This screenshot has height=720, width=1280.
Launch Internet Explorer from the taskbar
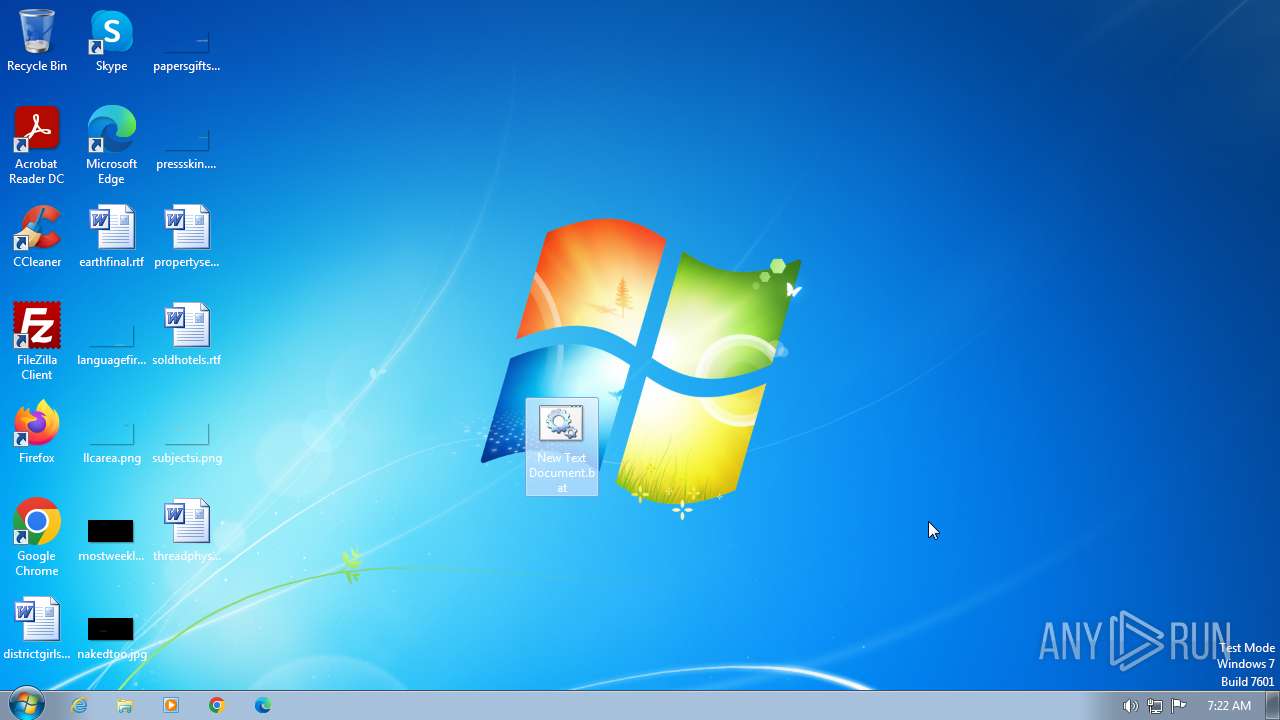click(79, 705)
